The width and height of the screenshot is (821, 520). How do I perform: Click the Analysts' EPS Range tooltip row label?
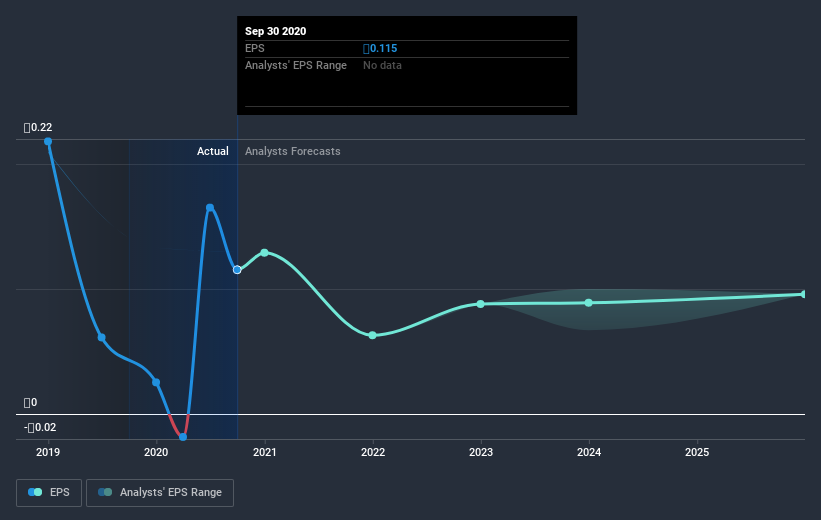296,65
